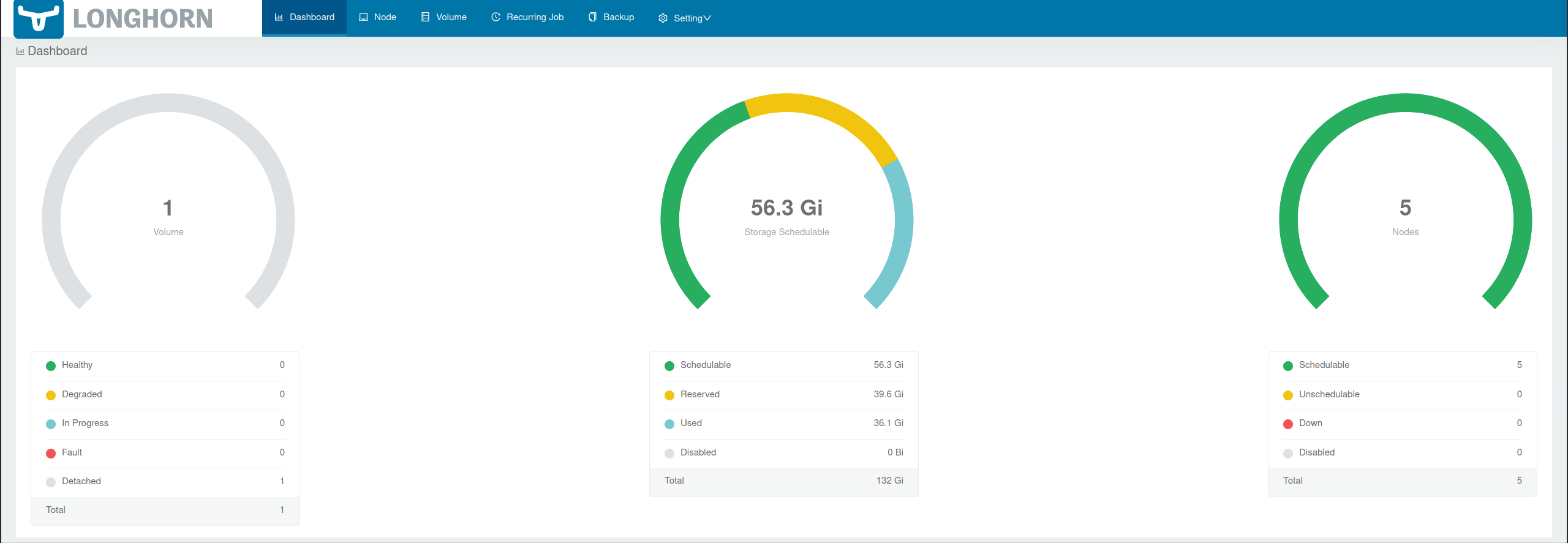Click the teal In Progress dot
The width and height of the screenshot is (1568, 543).
(x=51, y=424)
